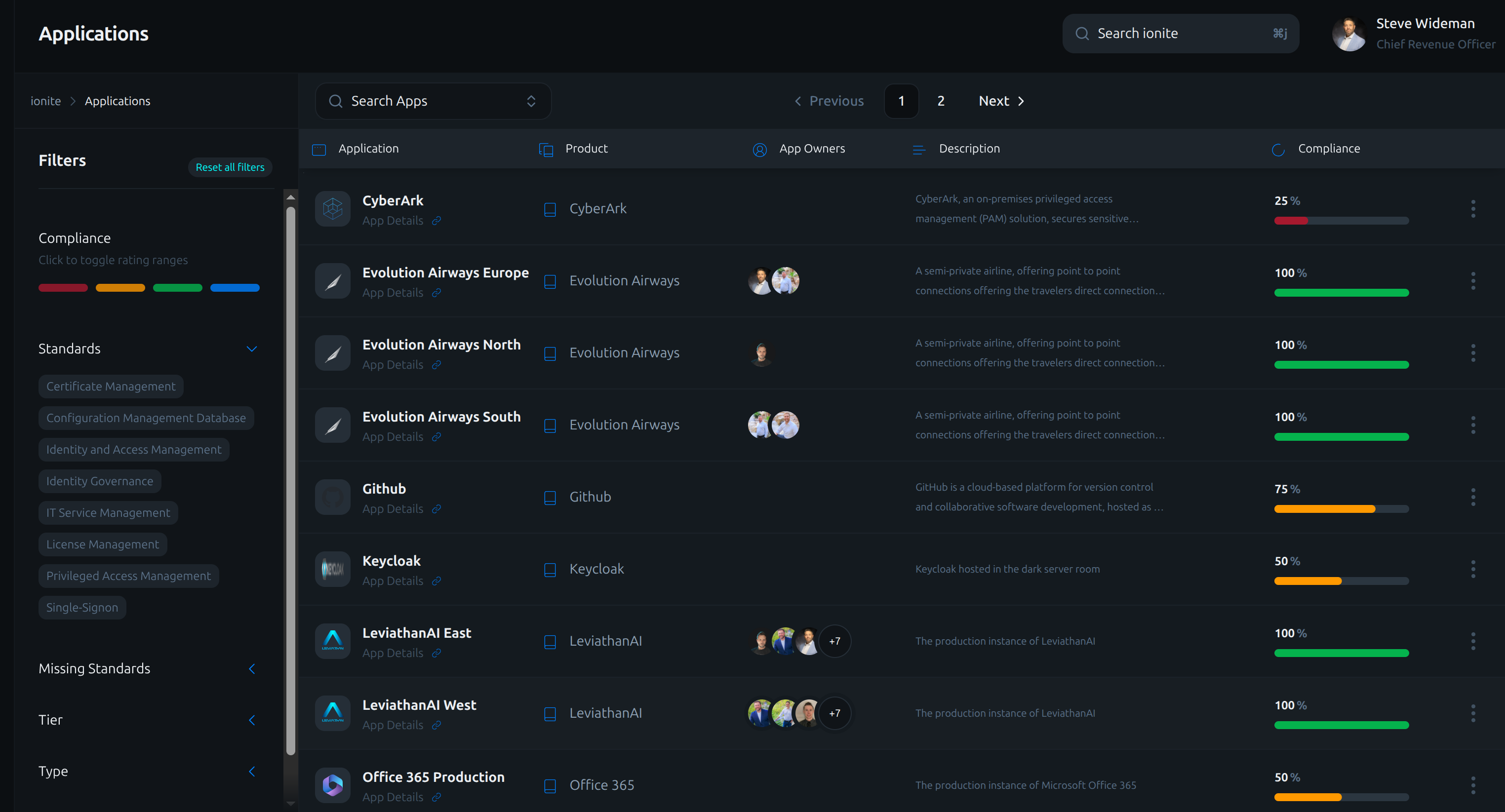Click the Evolution Airways North plane icon
The width and height of the screenshot is (1505, 812).
coord(332,353)
